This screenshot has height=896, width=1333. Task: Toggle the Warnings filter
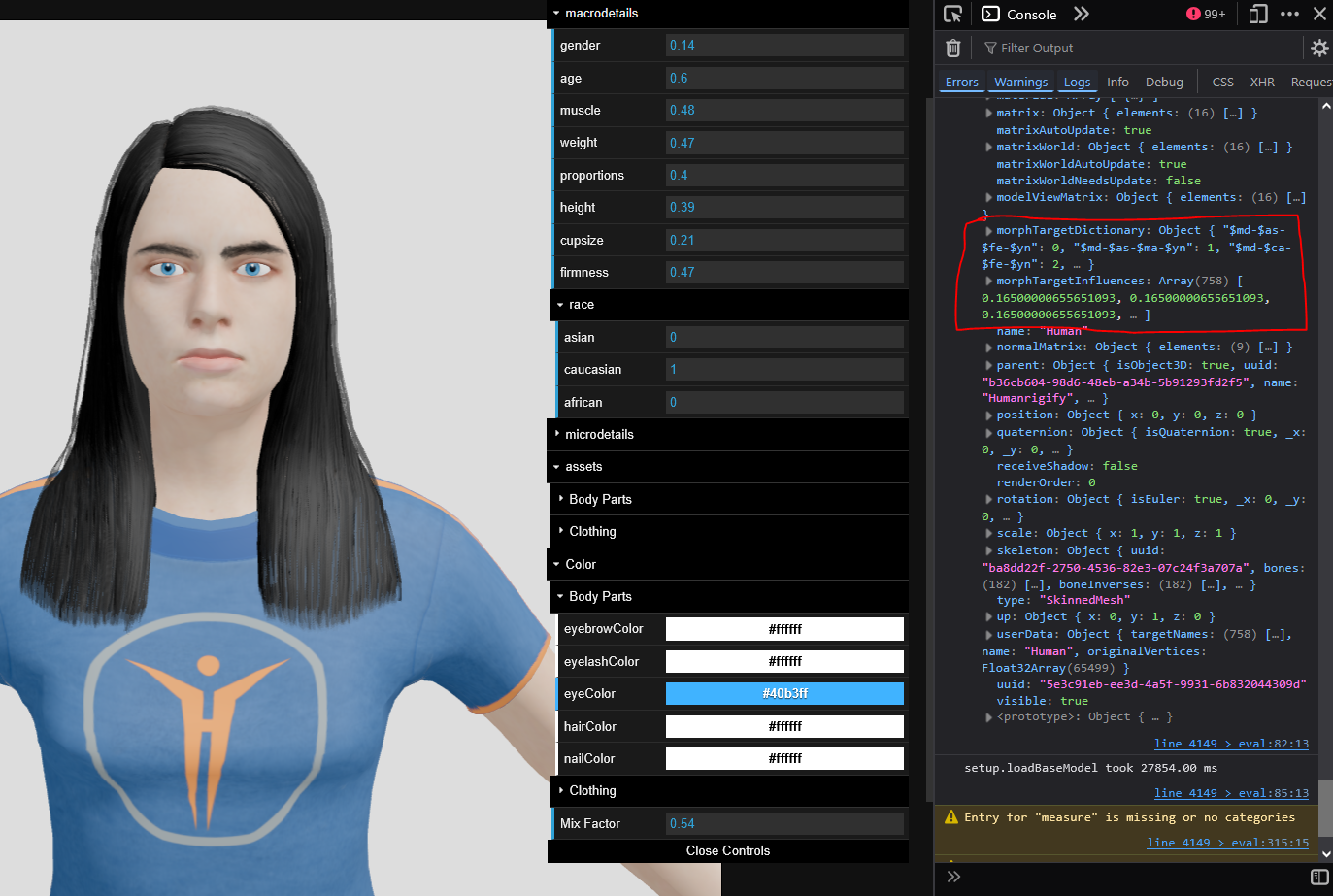(1021, 83)
